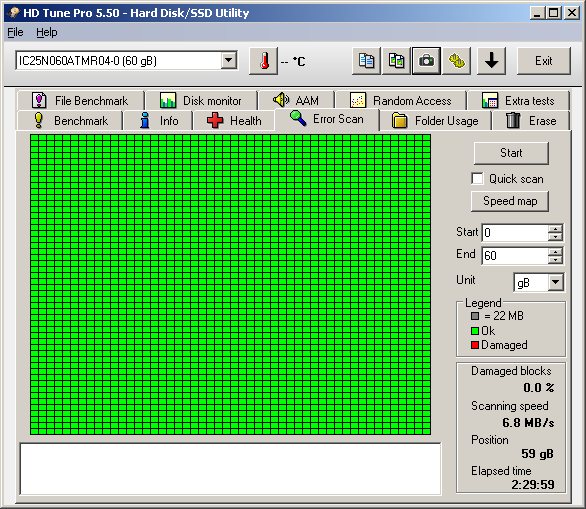
Task: Switch to Random Access tab
Action: point(401,101)
